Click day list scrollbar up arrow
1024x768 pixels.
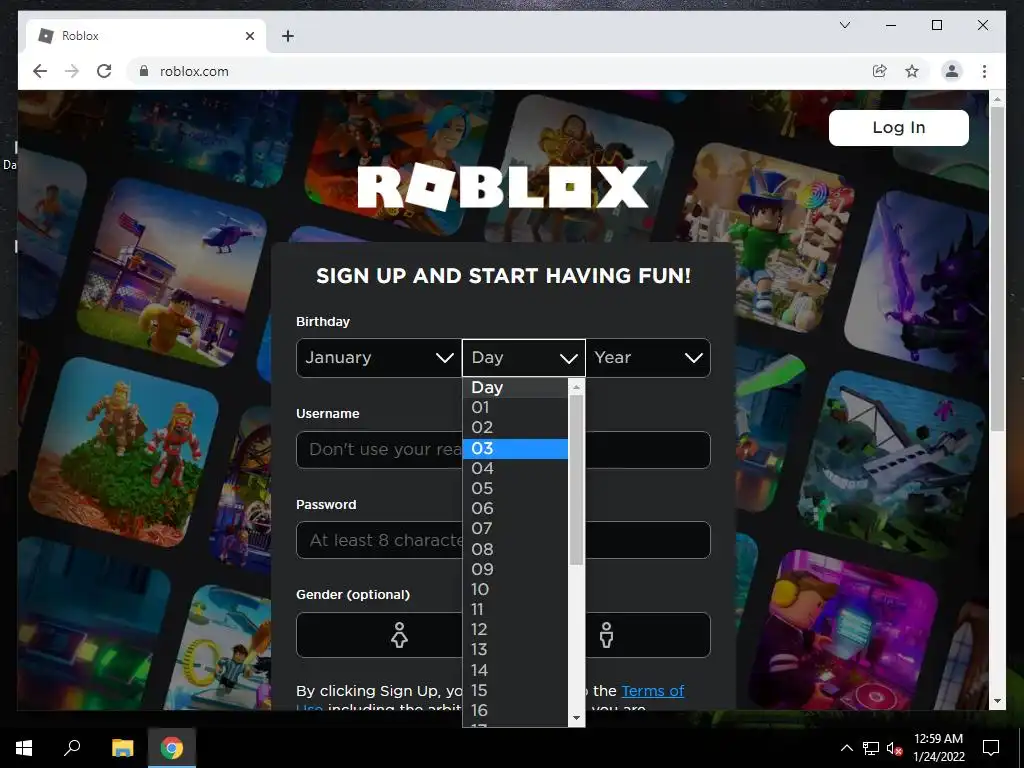point(576,387)
